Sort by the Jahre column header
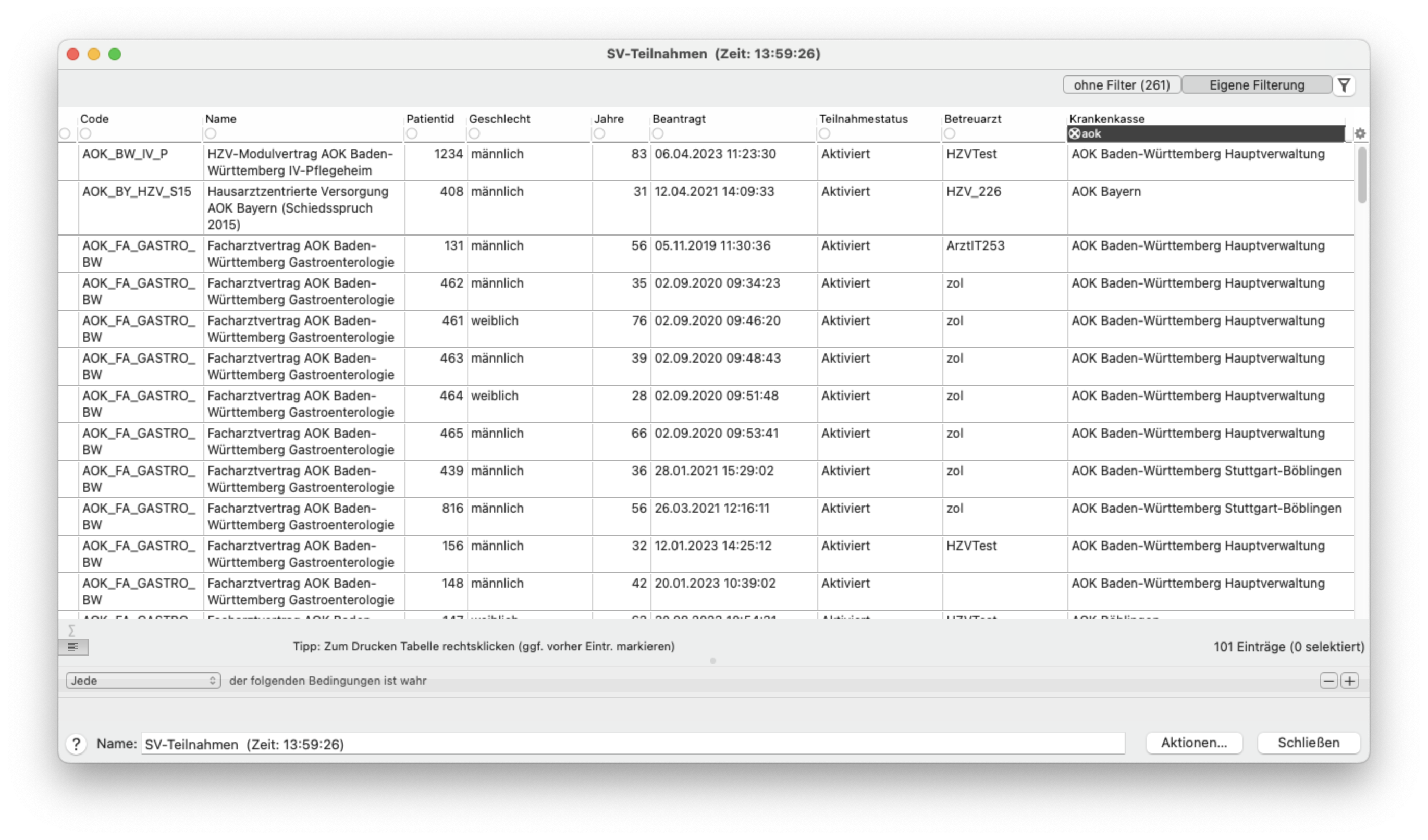The width and height of the screenshot is (1428, 840). click(x=609, y=119)
